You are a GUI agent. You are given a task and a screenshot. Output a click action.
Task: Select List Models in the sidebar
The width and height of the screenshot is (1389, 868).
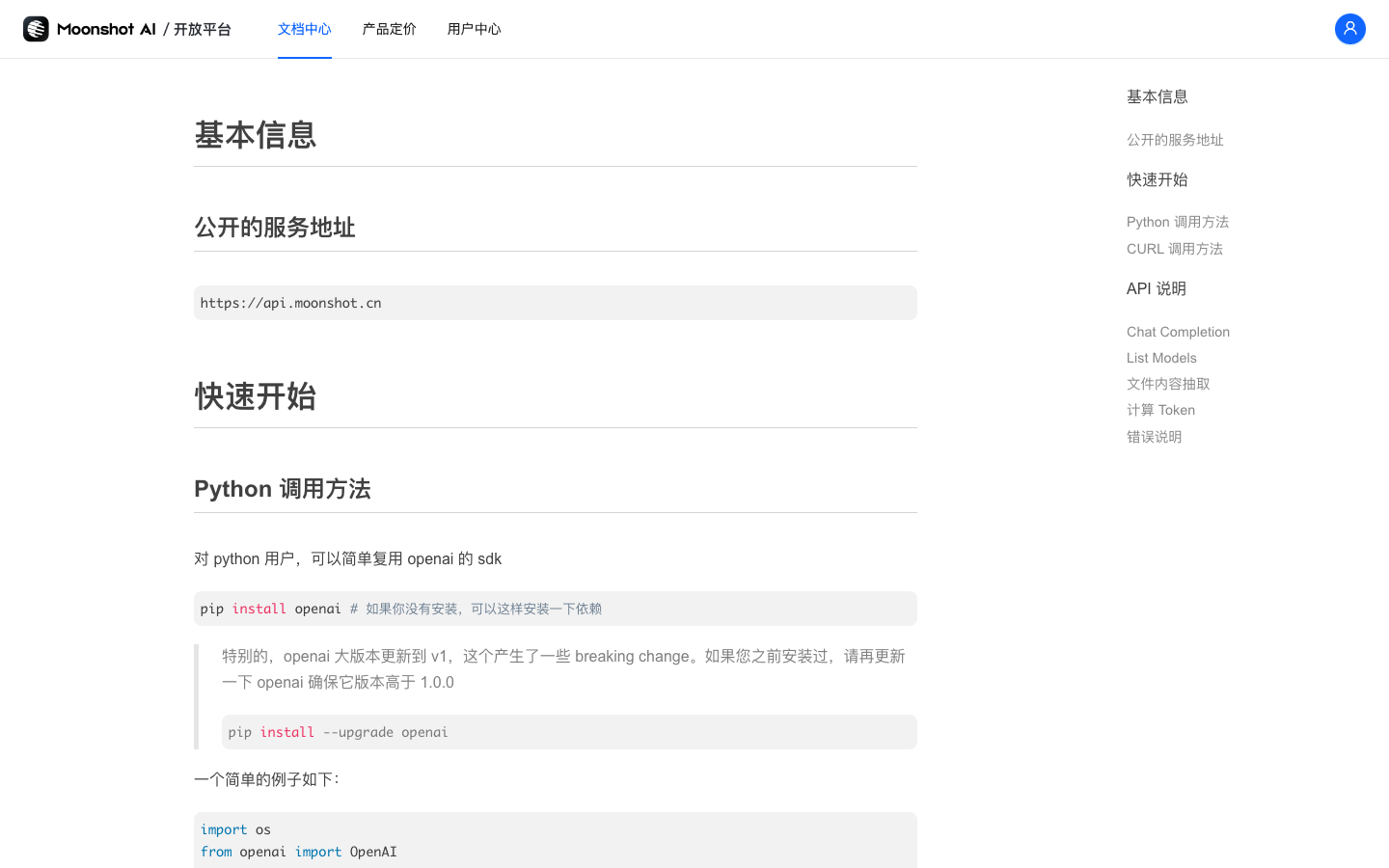coord(1161,358)
